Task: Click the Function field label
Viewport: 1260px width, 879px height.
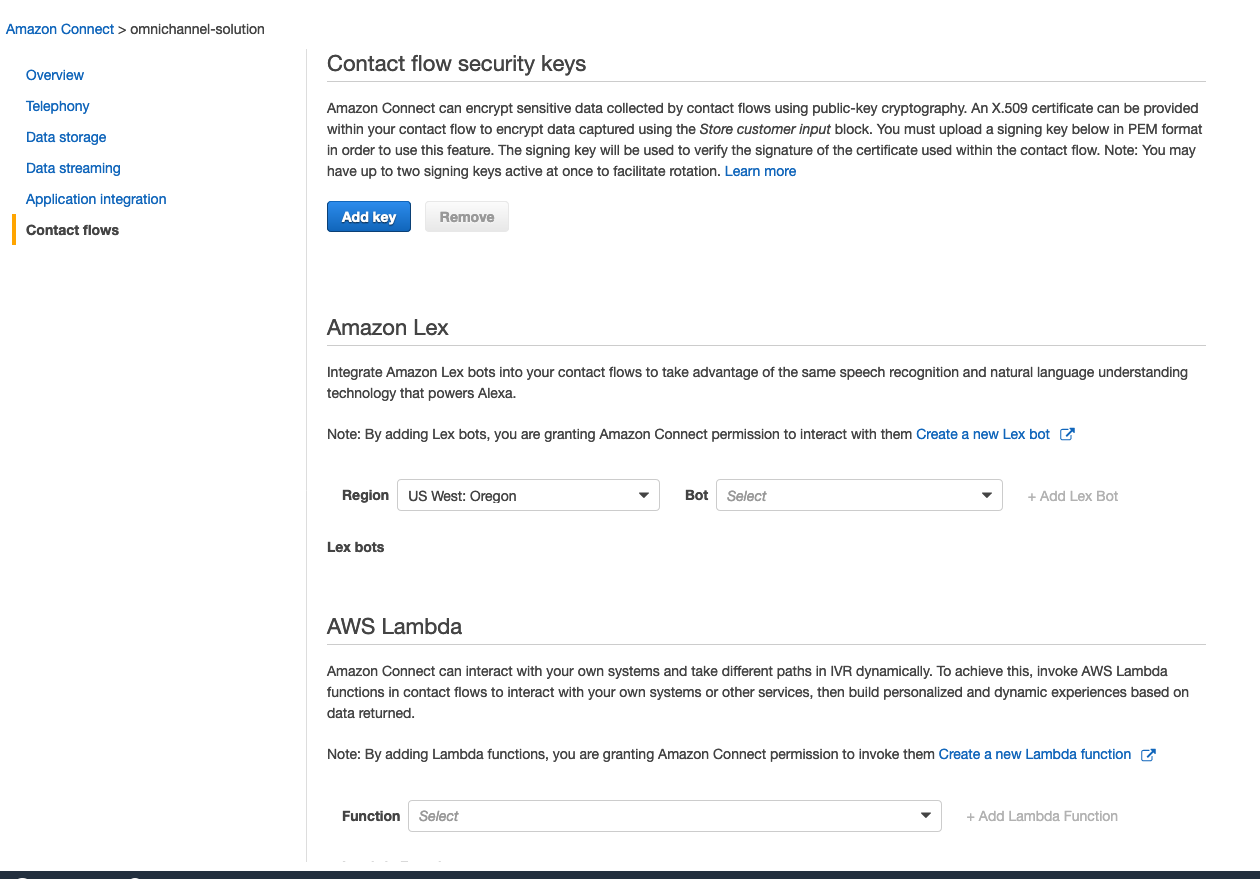Action: [371, 816]
